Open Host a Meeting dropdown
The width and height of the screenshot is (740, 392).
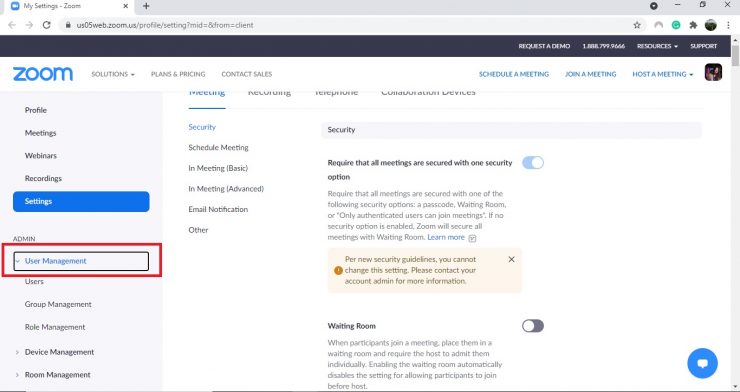click(663, 74)
